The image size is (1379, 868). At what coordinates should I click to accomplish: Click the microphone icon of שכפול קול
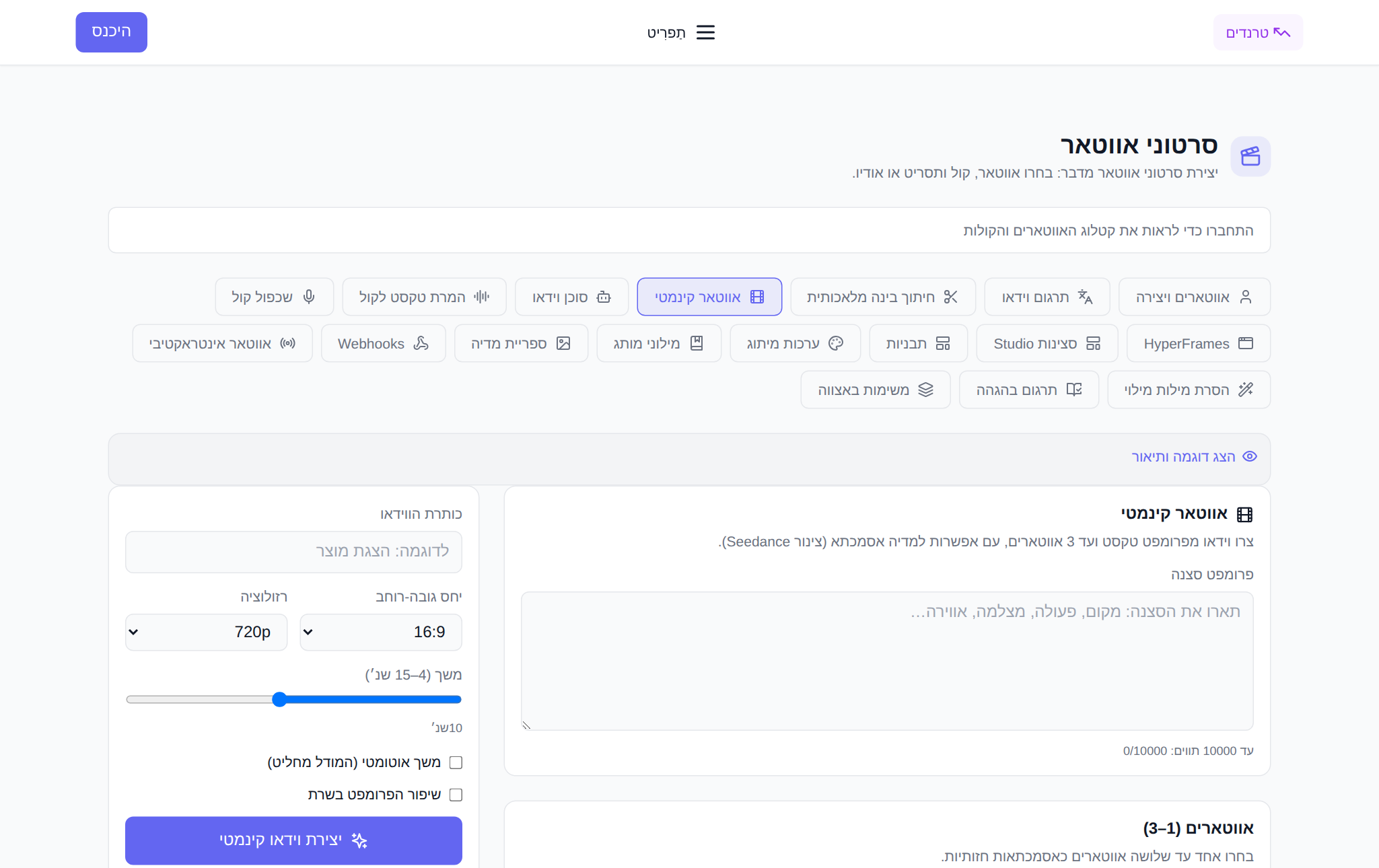(309, 297)
